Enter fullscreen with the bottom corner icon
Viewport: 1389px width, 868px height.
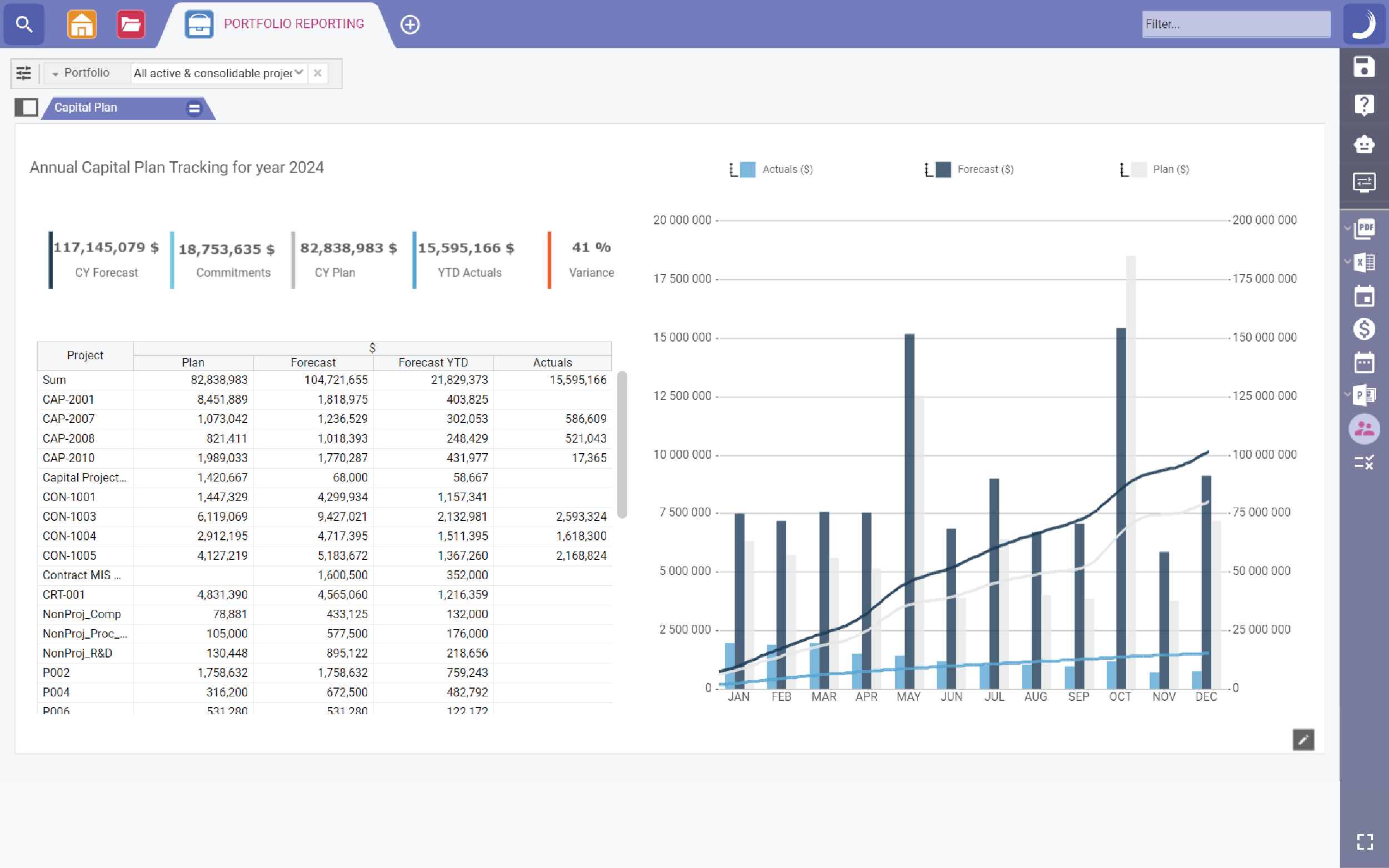coord(1365,841)
